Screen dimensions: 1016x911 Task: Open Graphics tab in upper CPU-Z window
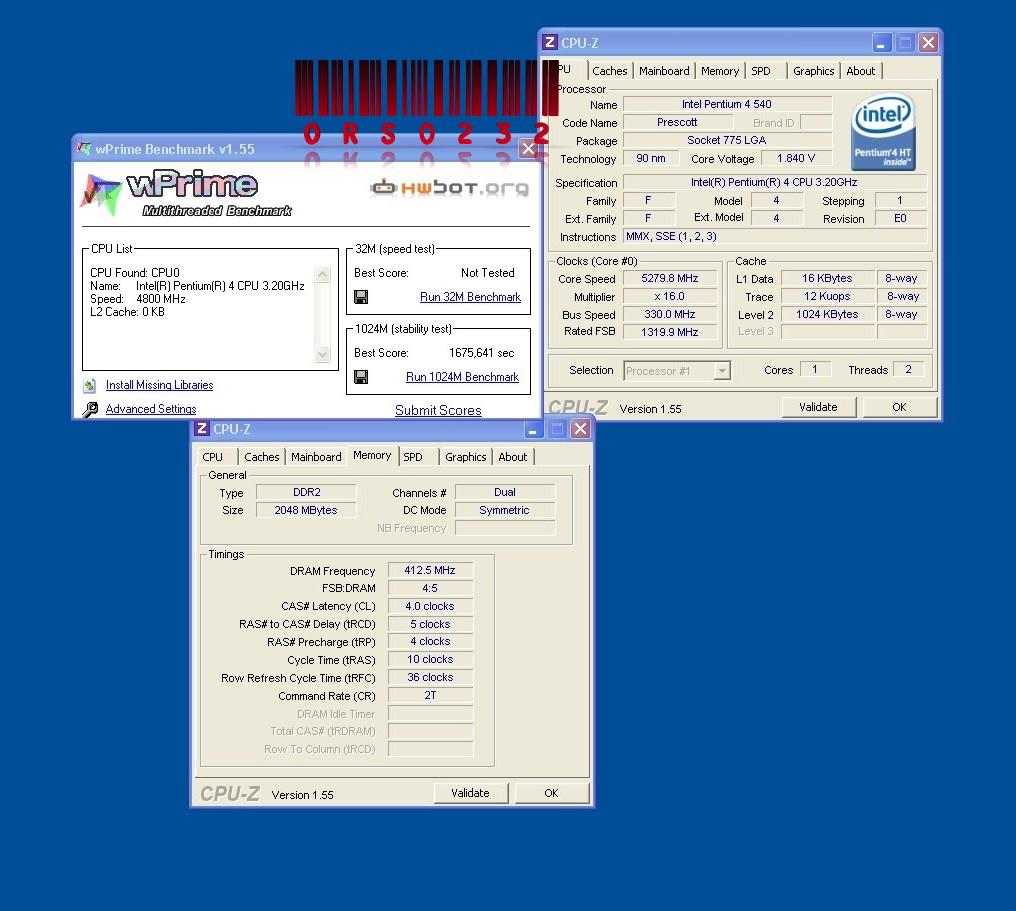pos(813,71)
